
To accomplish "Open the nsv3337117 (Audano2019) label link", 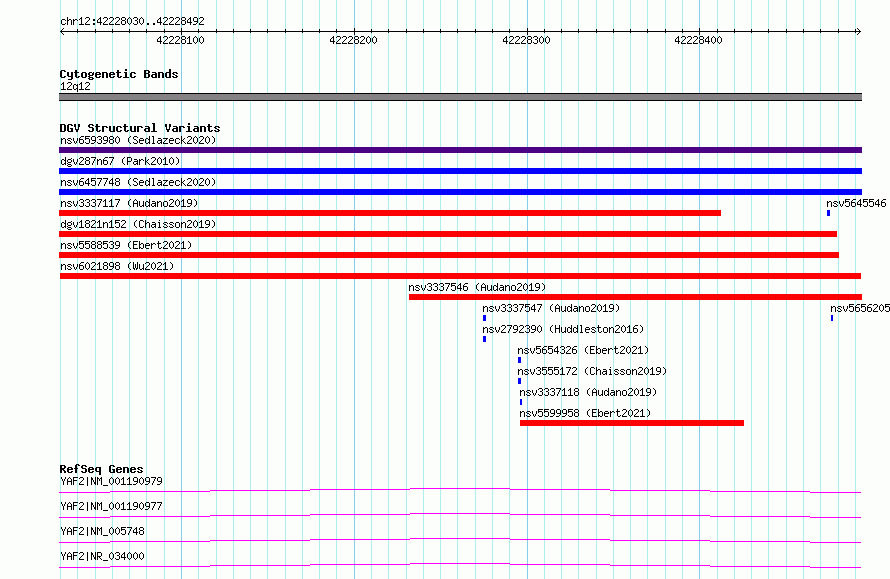I will (129, 203).
